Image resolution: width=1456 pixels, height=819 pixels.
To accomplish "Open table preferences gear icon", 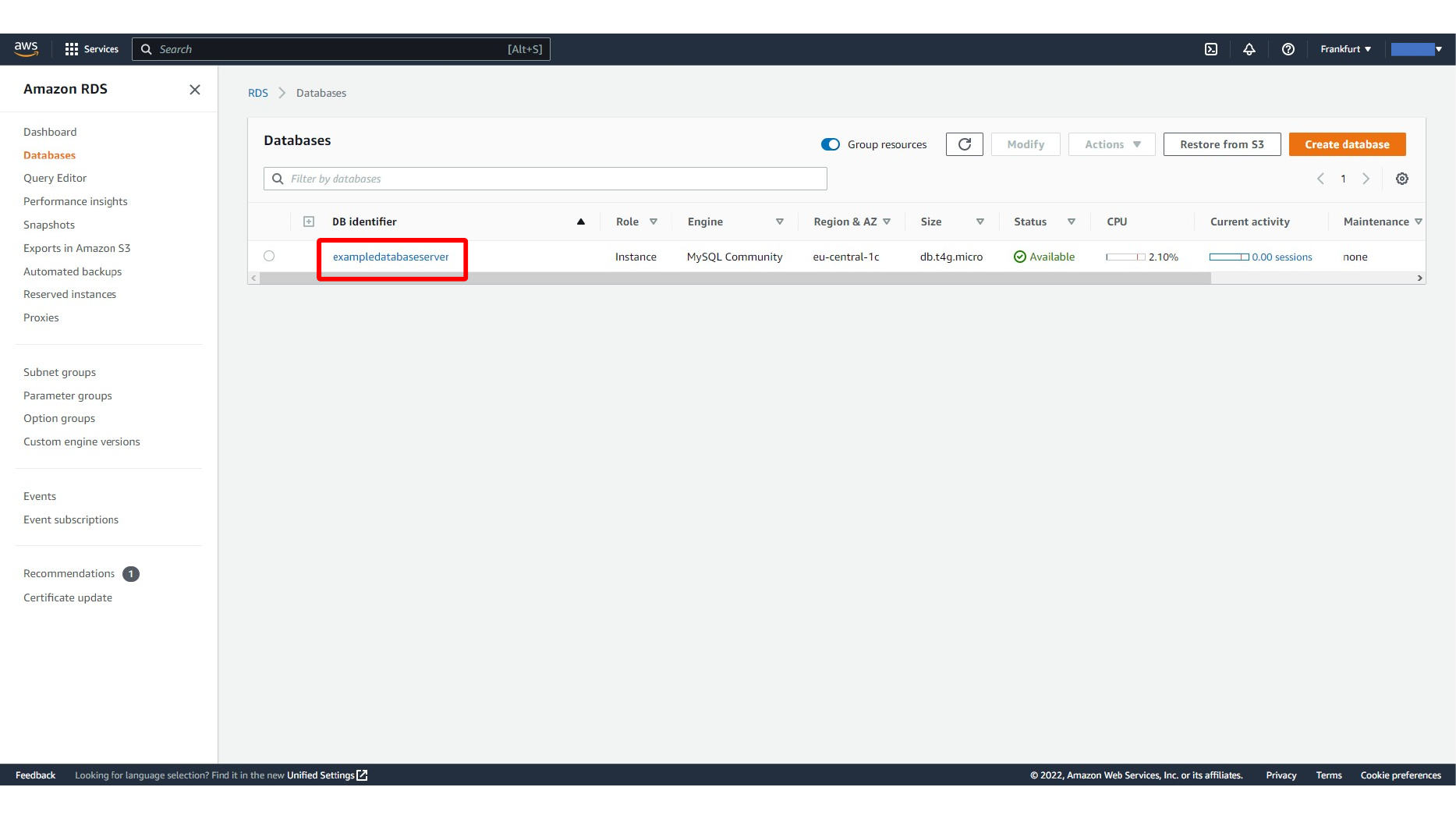I will (x=1402, y=179).
